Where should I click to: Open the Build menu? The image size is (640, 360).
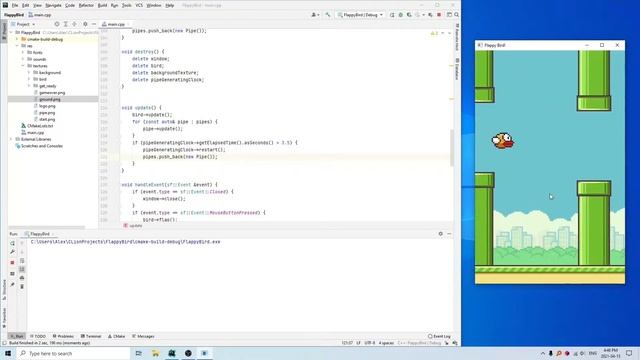tap(102, 5)
